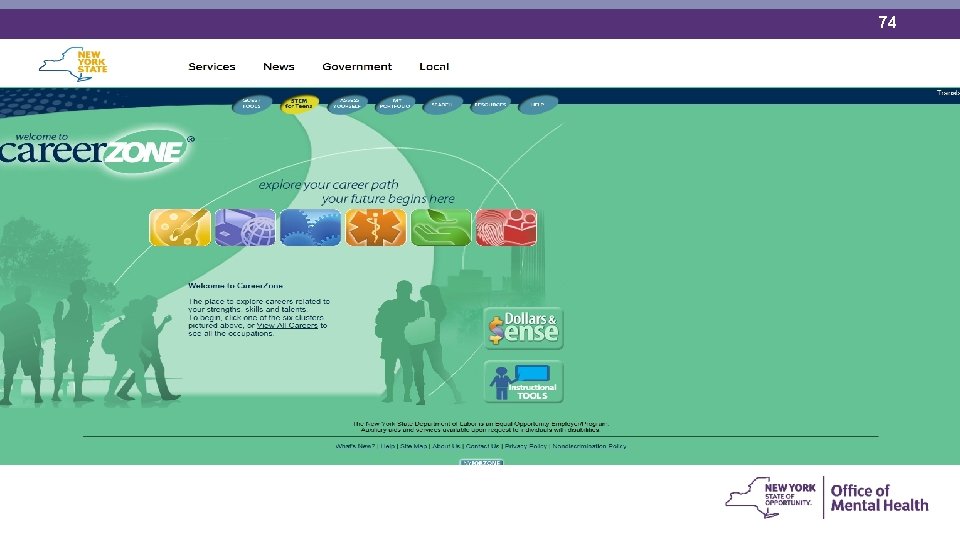This screenshot has height=540, width=960.
Task: Switch to the STEM for Teens tab
Action: coord(299,104)
